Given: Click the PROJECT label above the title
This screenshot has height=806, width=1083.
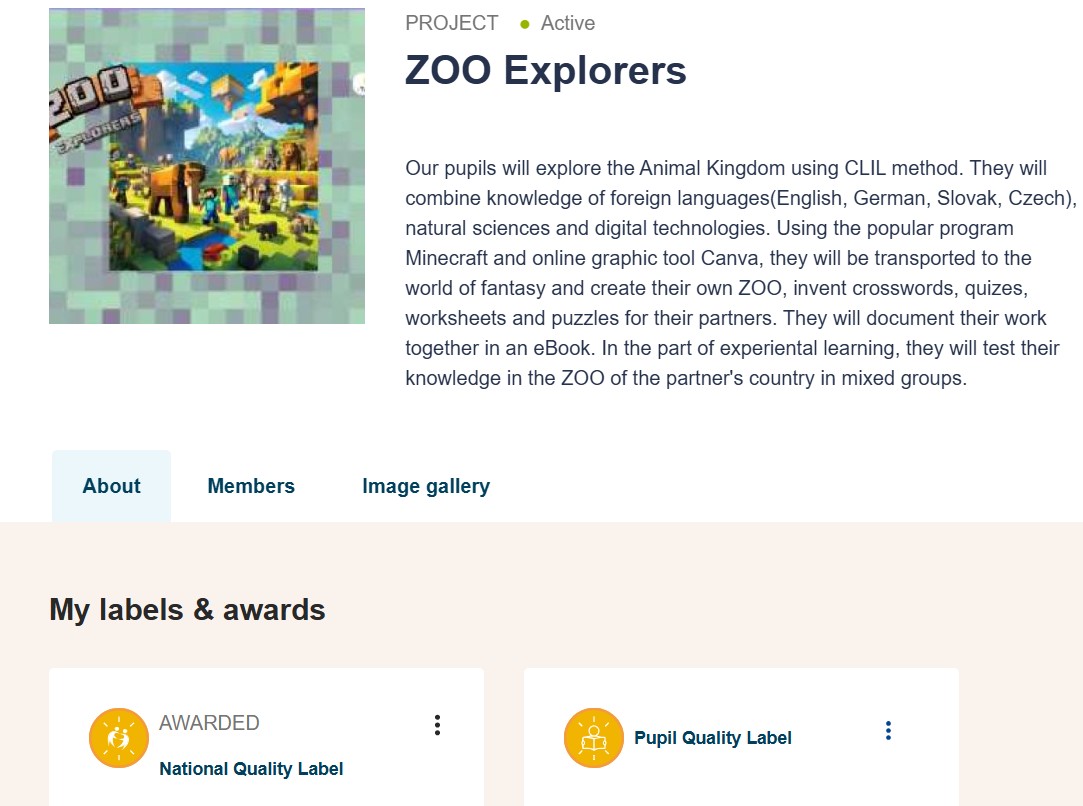Looking at the screenshot, I should tap(452, 23).
